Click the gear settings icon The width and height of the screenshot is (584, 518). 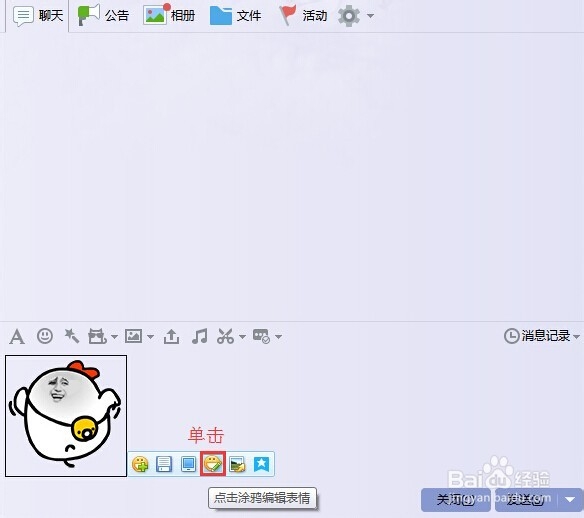(x=349, y=16)
